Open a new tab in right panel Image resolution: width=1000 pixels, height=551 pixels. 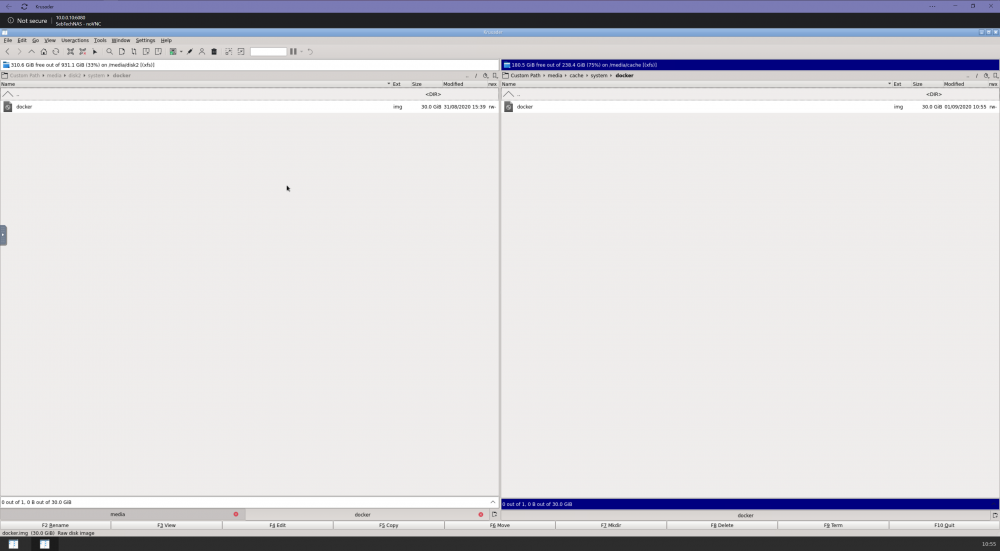pyautogui.click(x=995, y=515)
